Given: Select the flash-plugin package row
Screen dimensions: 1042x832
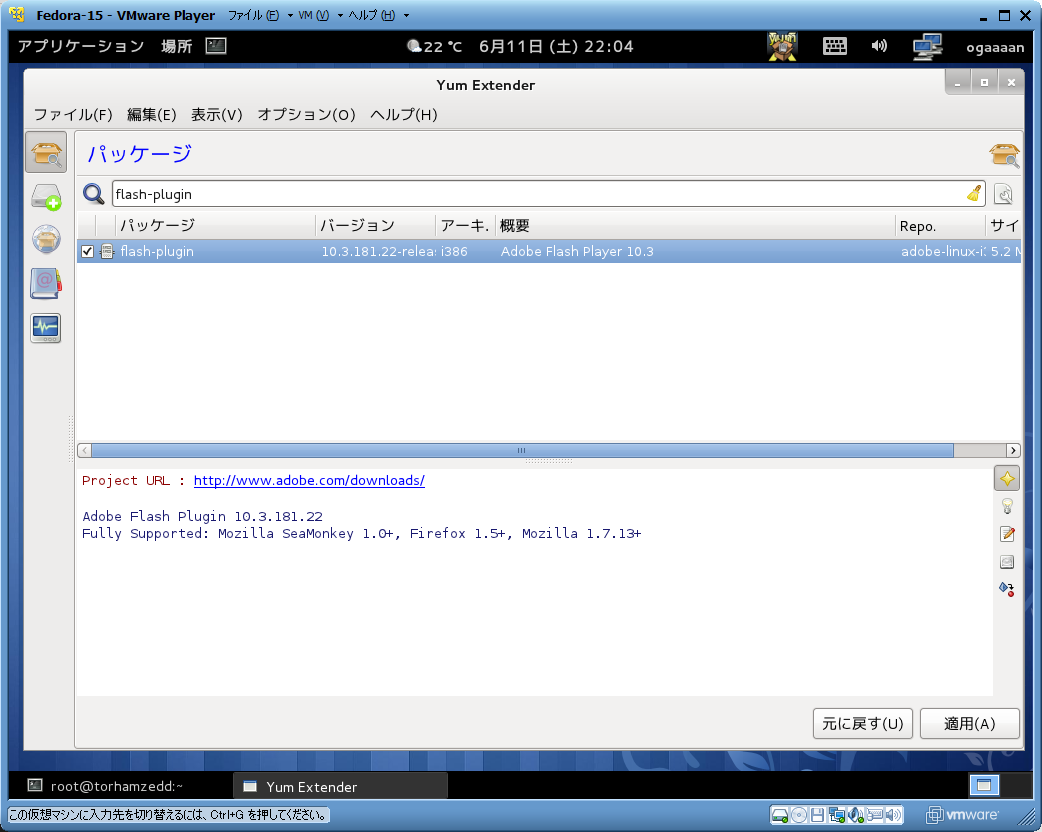Looking at the screenshot, I should 549,251.
